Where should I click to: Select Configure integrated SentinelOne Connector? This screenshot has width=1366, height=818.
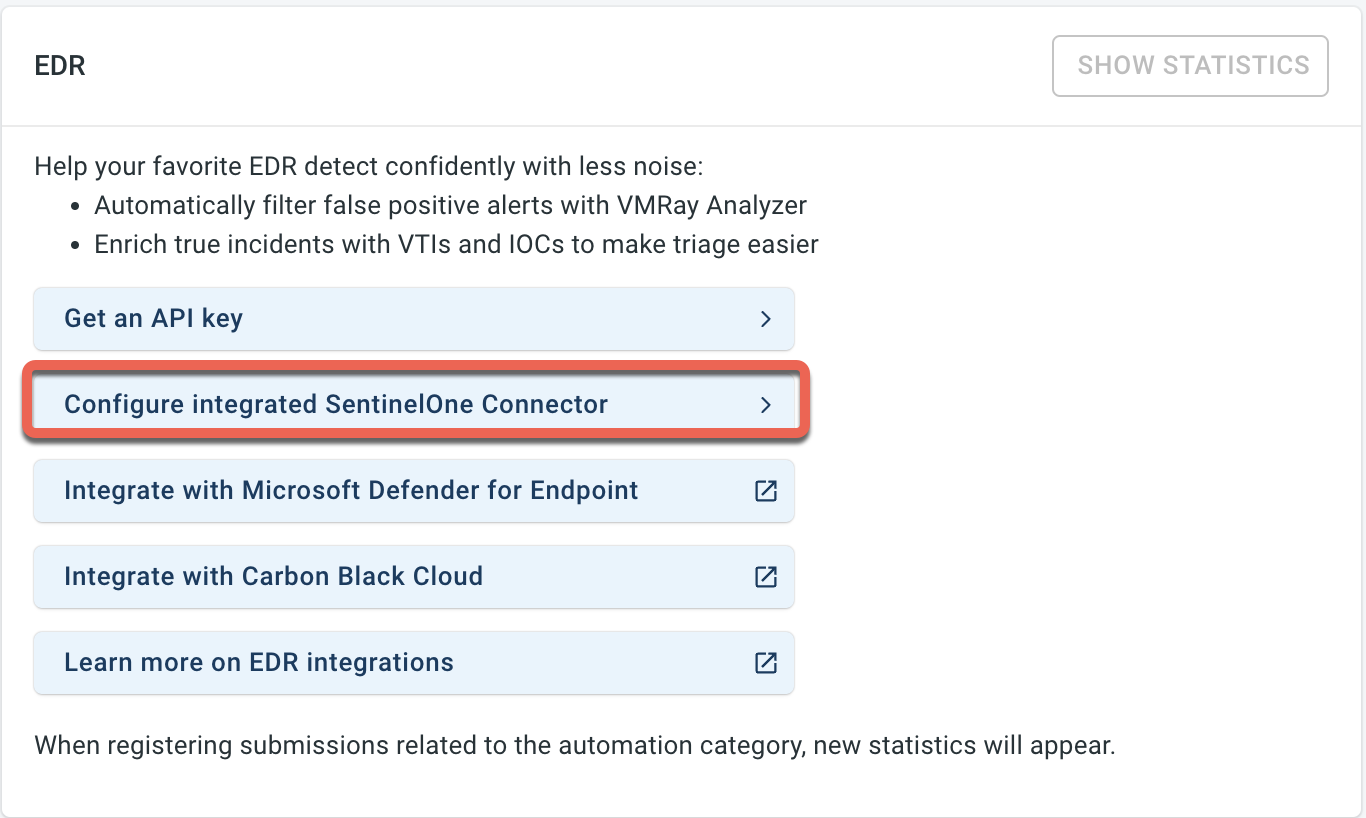point(414,405)
